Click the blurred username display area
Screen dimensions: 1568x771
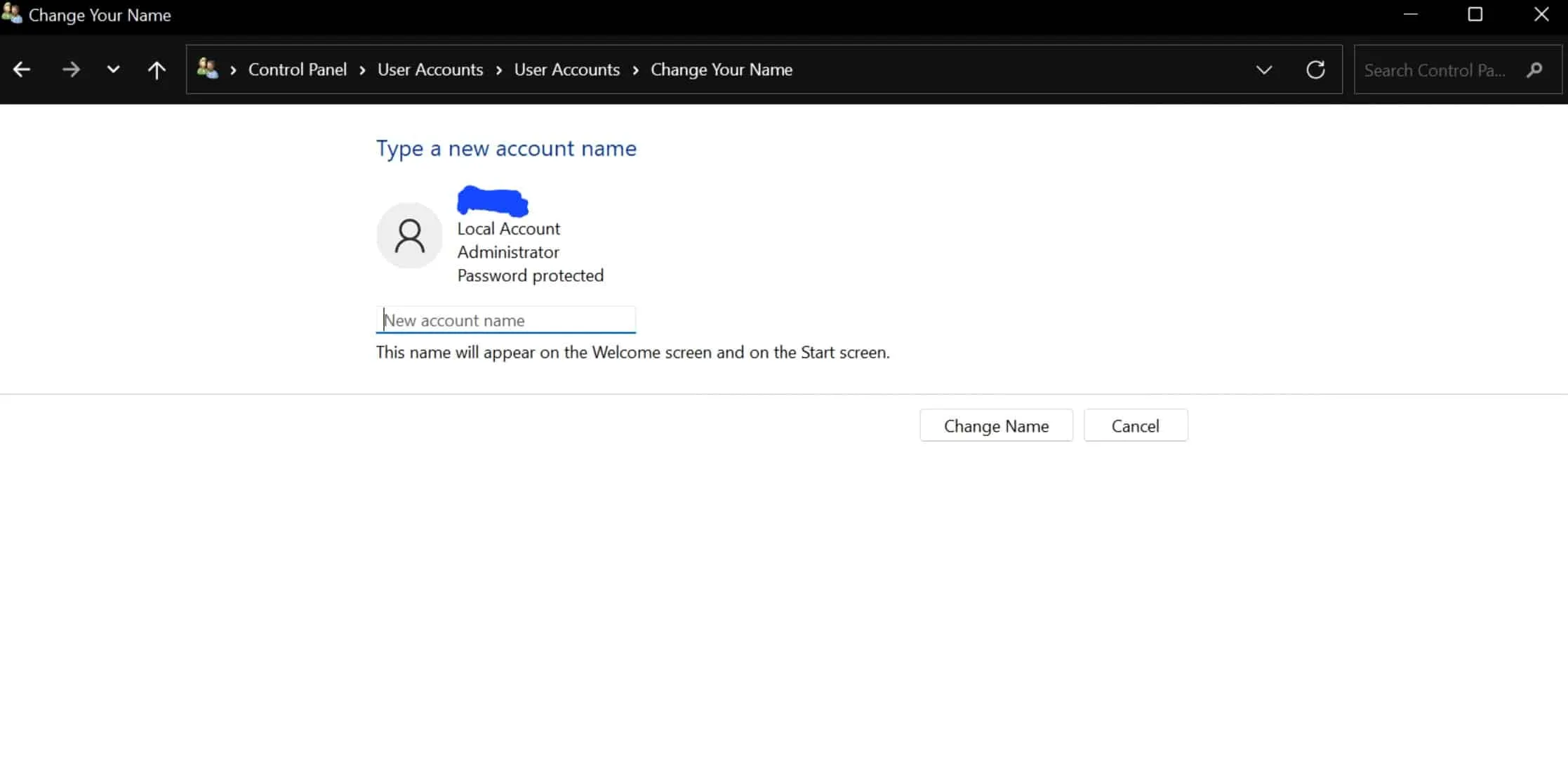click(x=492, y=201)
